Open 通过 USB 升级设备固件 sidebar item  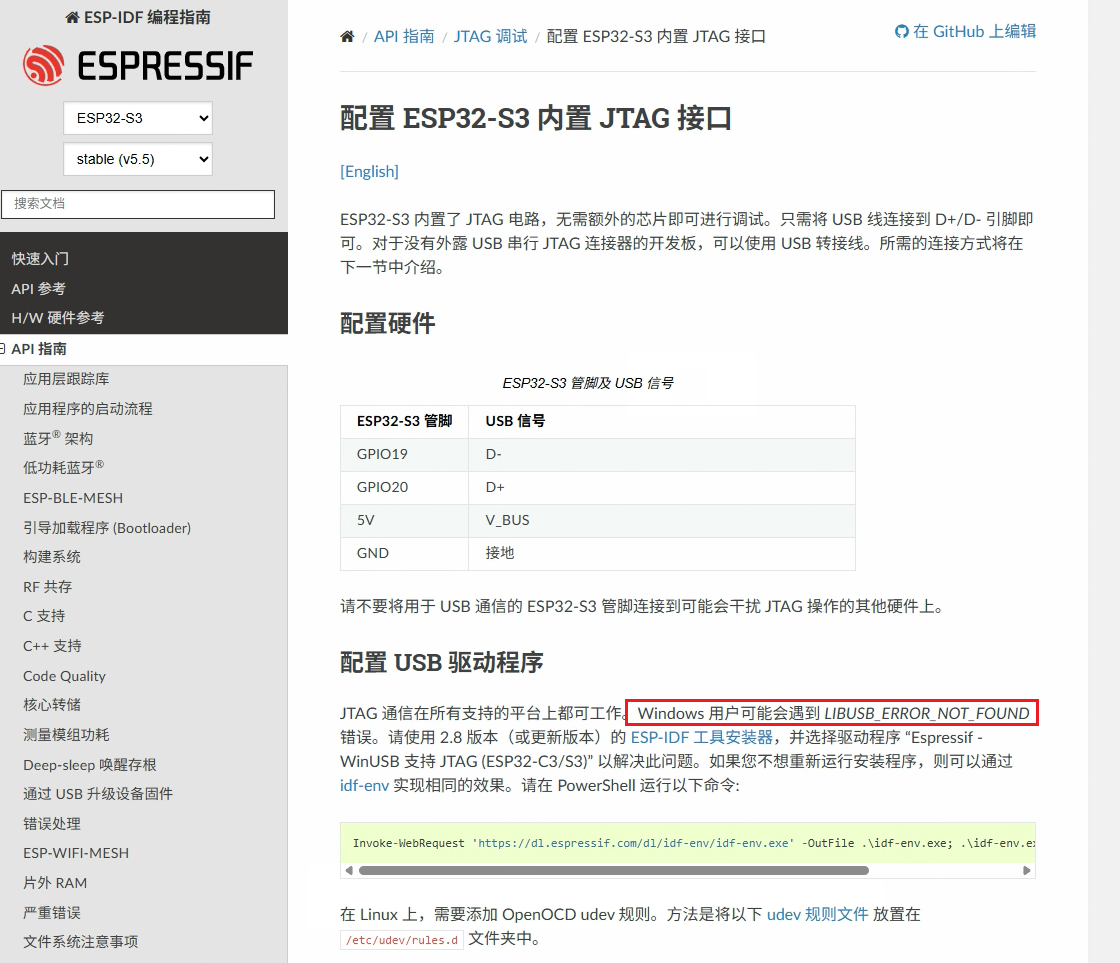[x=98, y=794]
